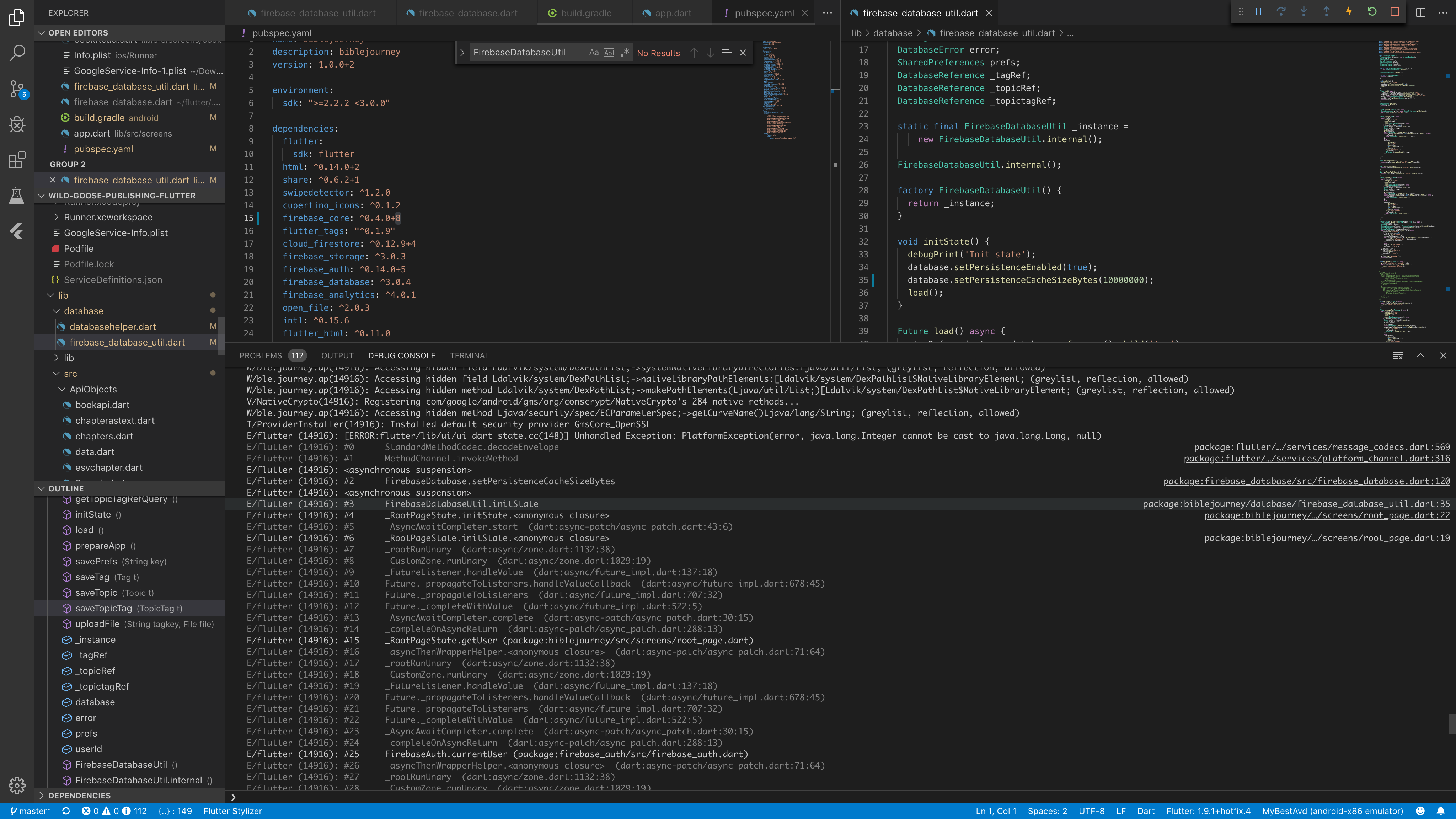Click the Flutter icon in activity bar
The width and height of the screenshot is (1456, 819).
click(17, 231)
